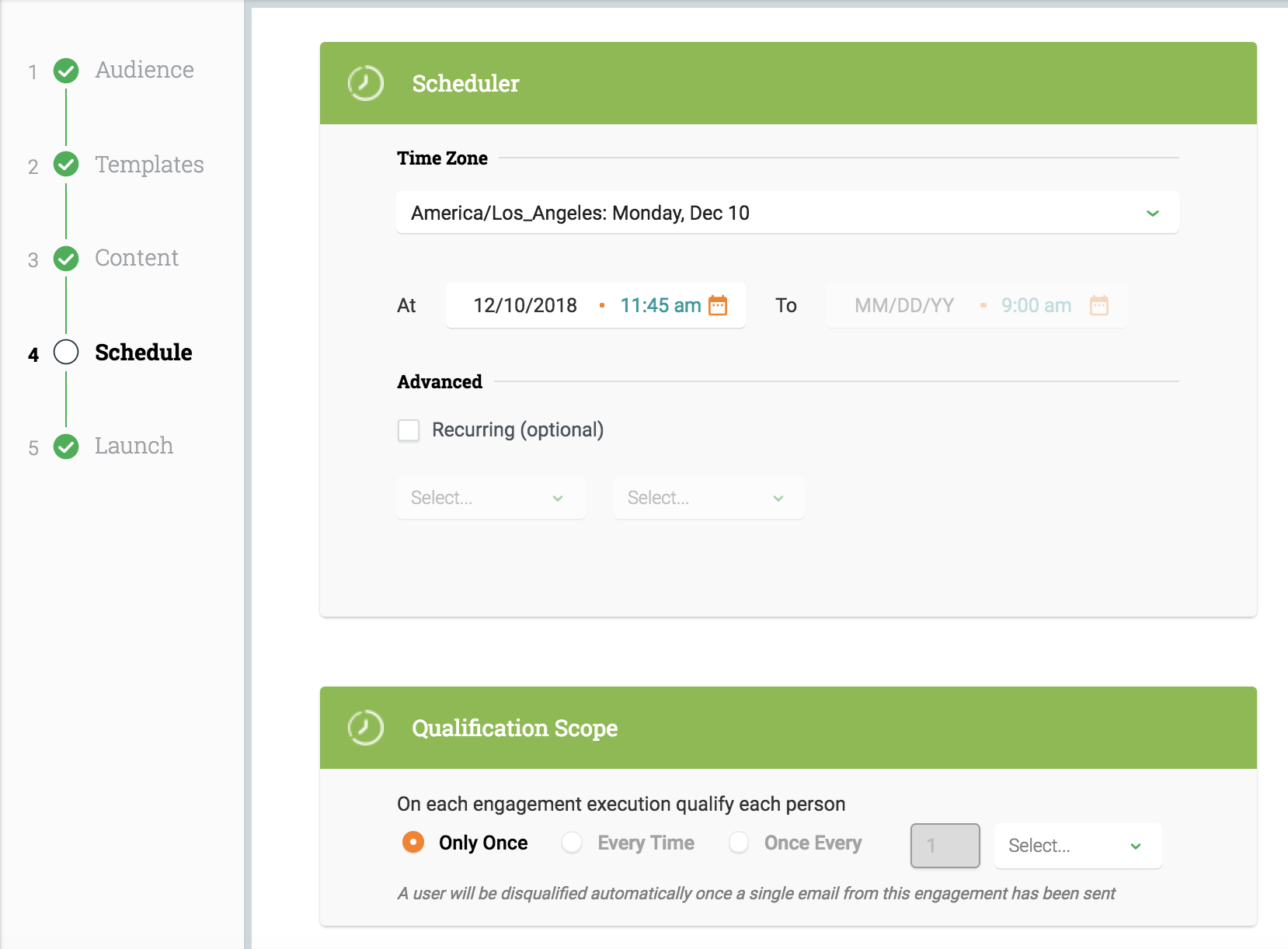Click the Launch step green checkmark icon
Screen dimensions: 1288x949
coord(66,447)
